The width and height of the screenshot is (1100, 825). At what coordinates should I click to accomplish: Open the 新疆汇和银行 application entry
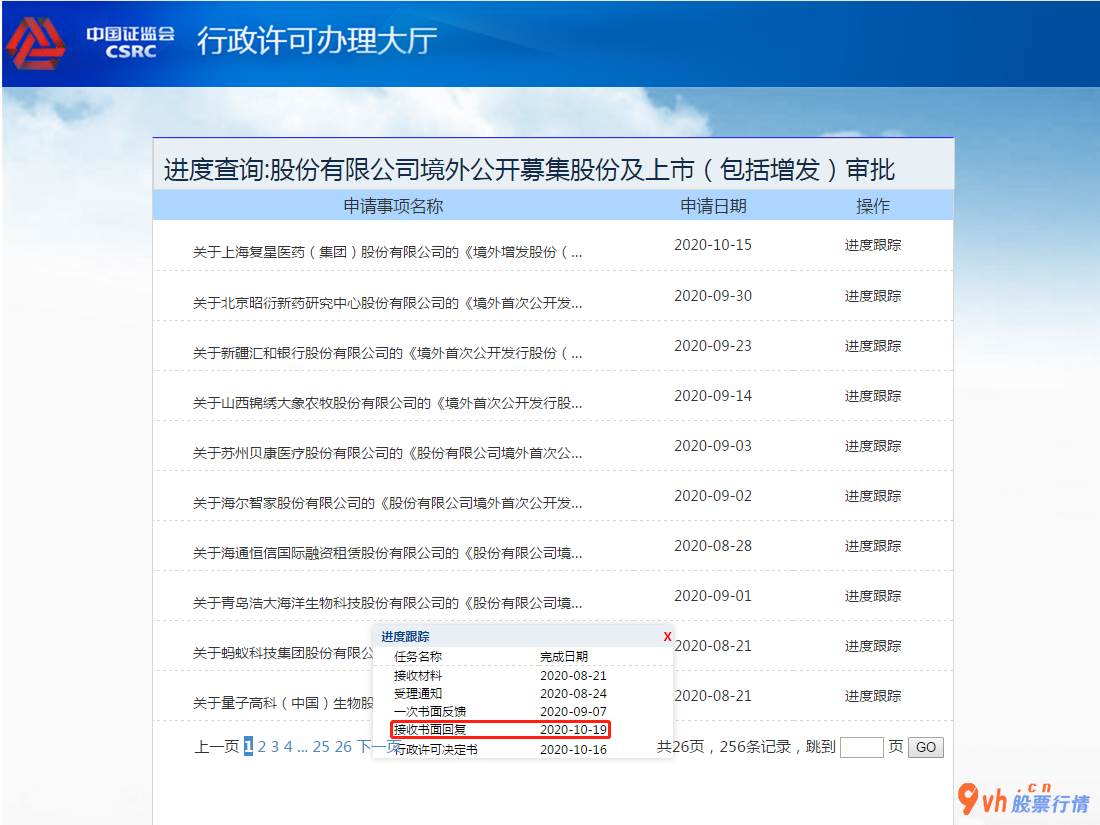(x=387, y=353)
